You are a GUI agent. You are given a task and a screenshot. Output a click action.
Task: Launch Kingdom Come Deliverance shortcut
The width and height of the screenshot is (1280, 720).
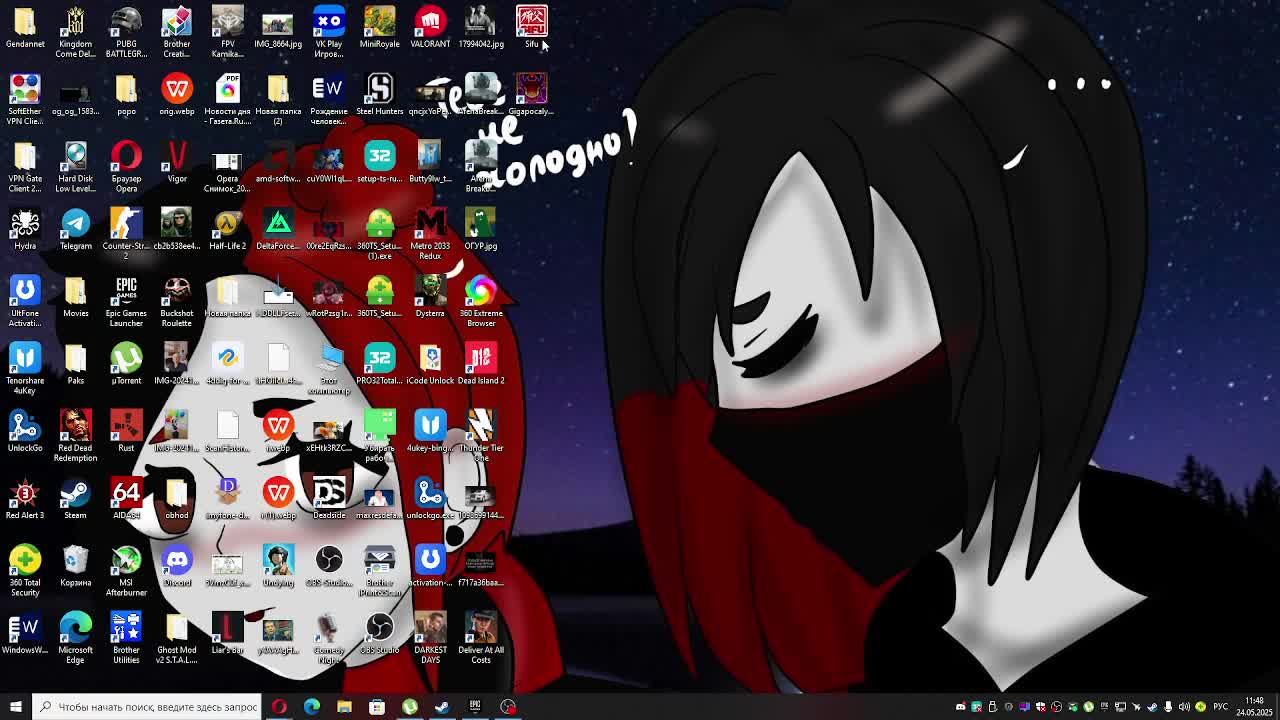tap(75, 32)
